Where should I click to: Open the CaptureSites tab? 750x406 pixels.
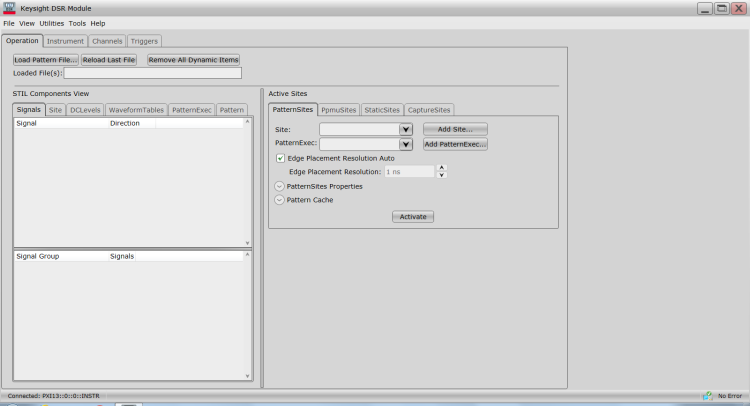tap(429, 109)
